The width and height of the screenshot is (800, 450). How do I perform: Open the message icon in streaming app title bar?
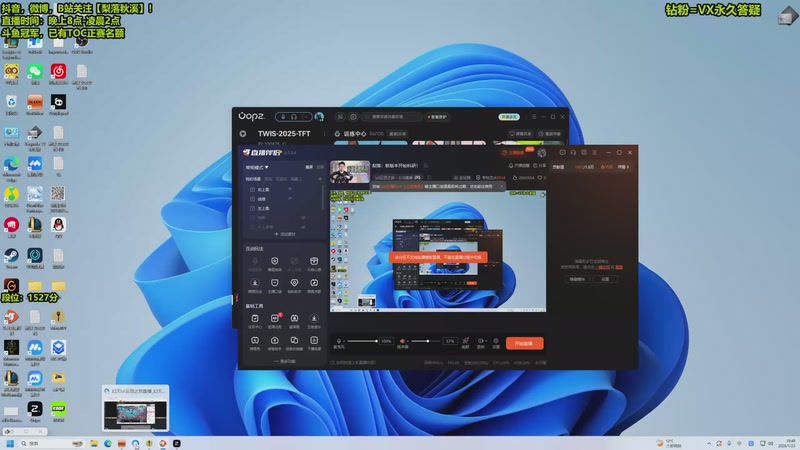pos(562,153)
